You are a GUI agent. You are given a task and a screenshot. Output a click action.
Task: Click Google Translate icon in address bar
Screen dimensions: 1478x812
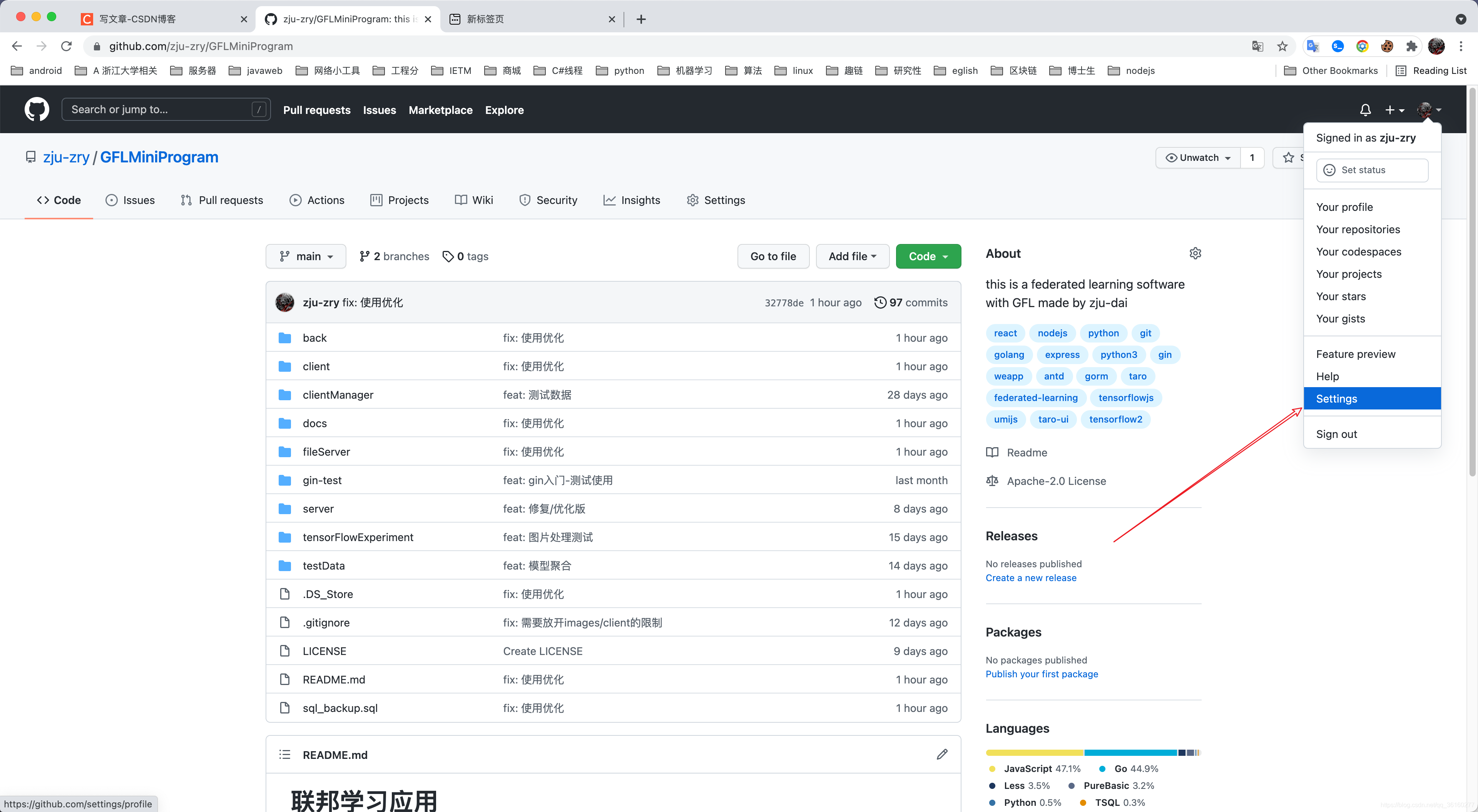pos(1258,46)
